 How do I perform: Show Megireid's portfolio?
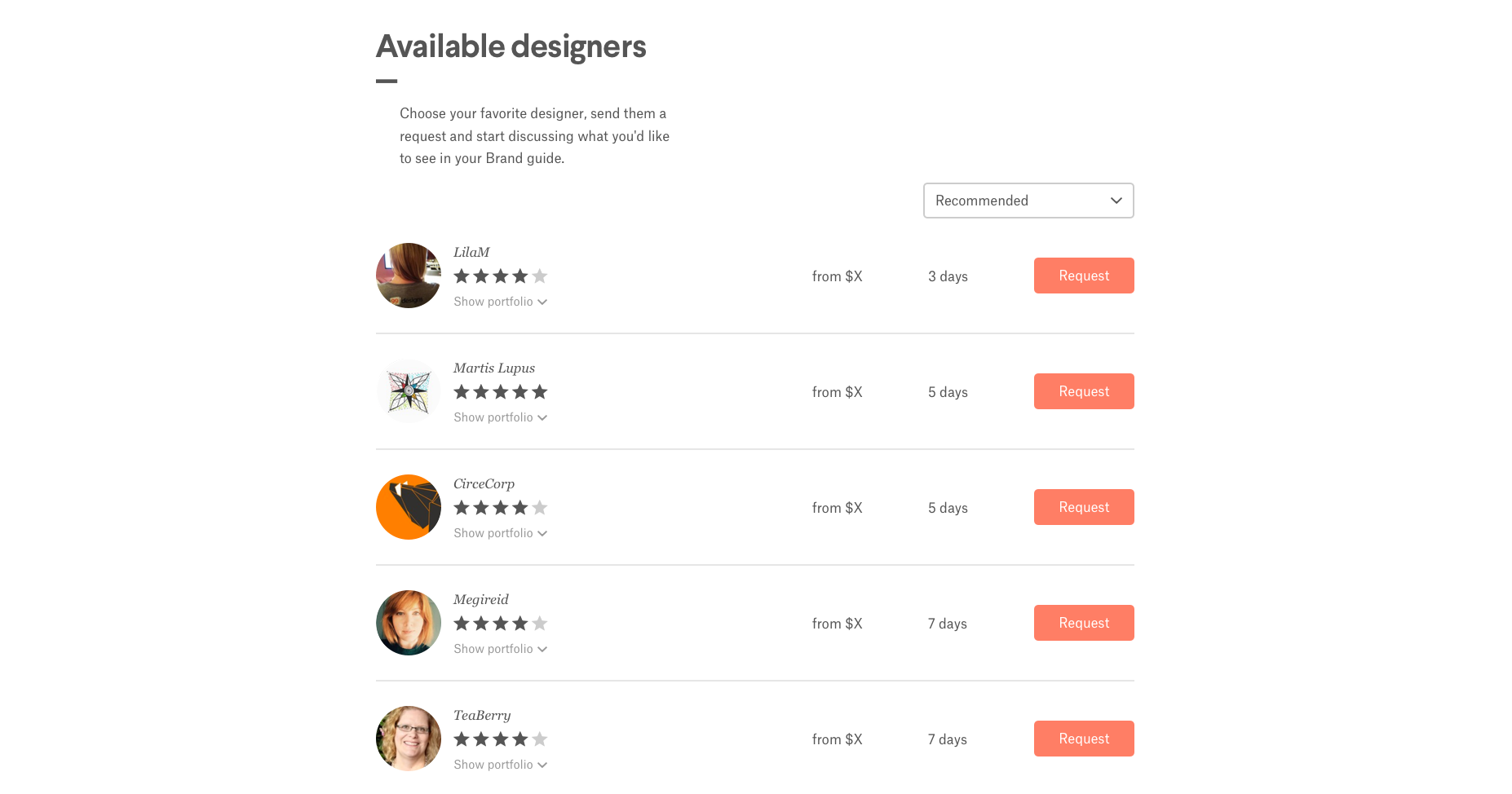(500, 649)
